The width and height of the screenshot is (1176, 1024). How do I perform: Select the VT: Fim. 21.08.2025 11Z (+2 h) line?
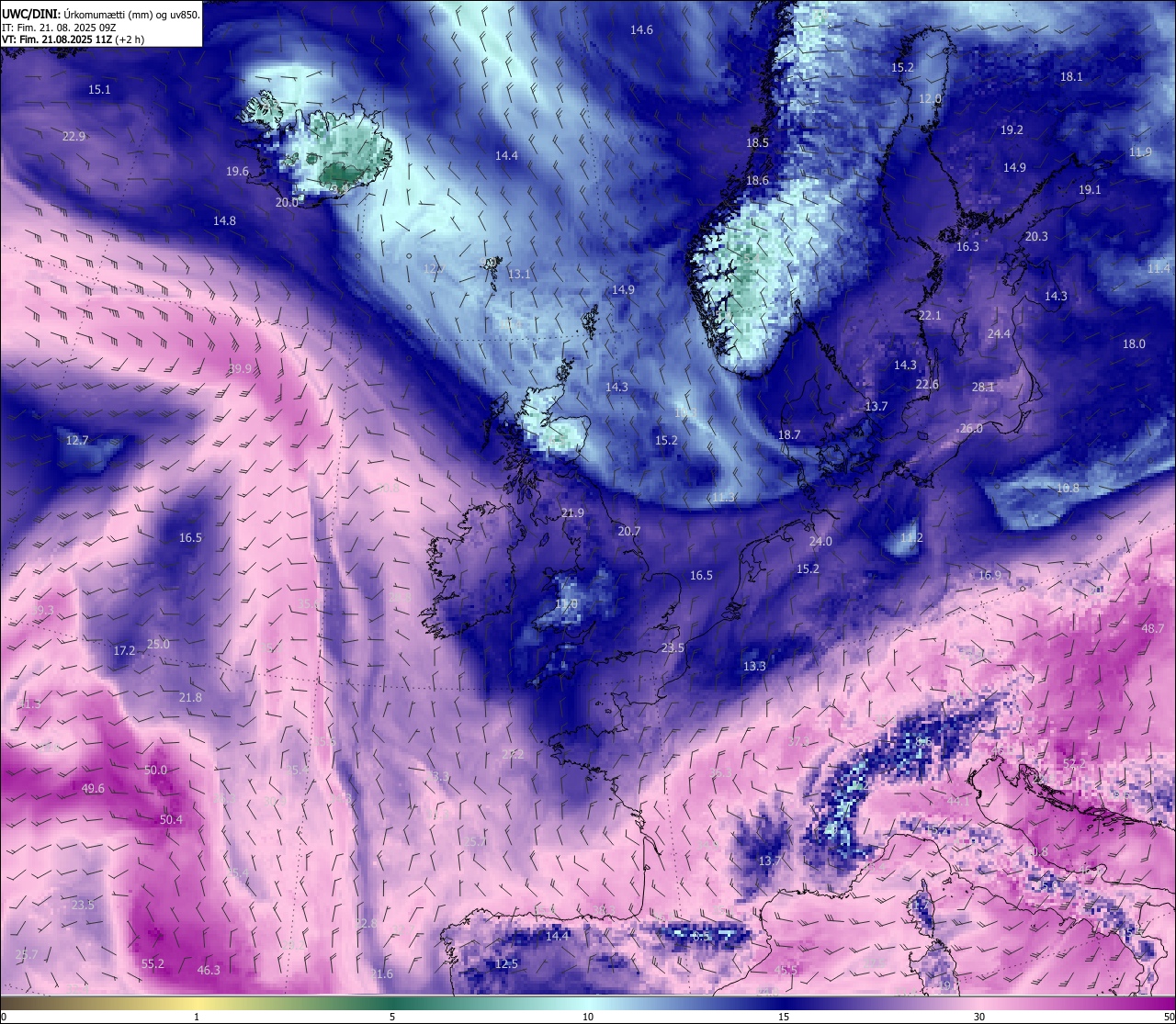(x=73, y=39)
